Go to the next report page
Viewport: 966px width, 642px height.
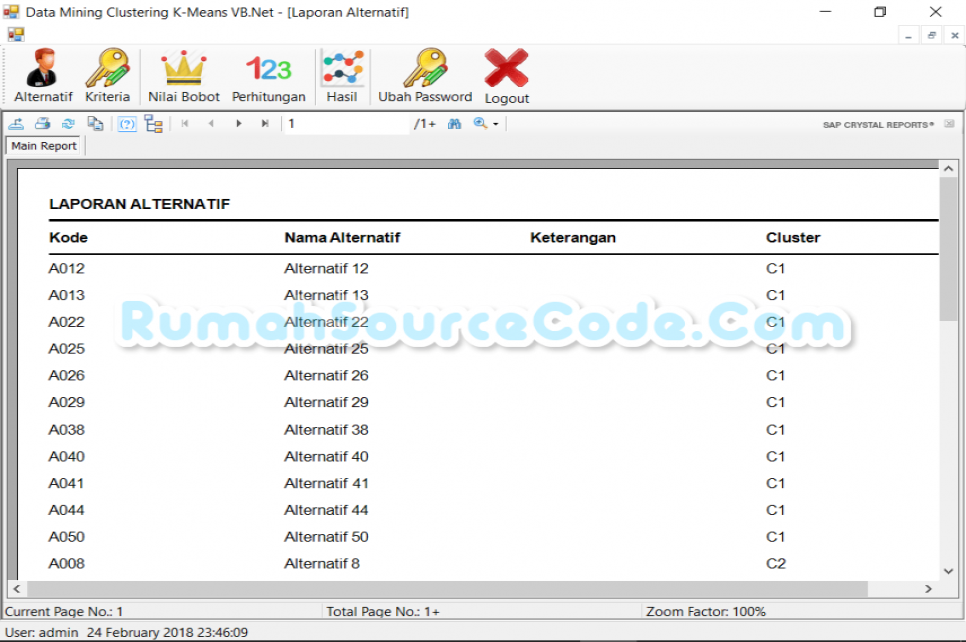tap(238, 123)
